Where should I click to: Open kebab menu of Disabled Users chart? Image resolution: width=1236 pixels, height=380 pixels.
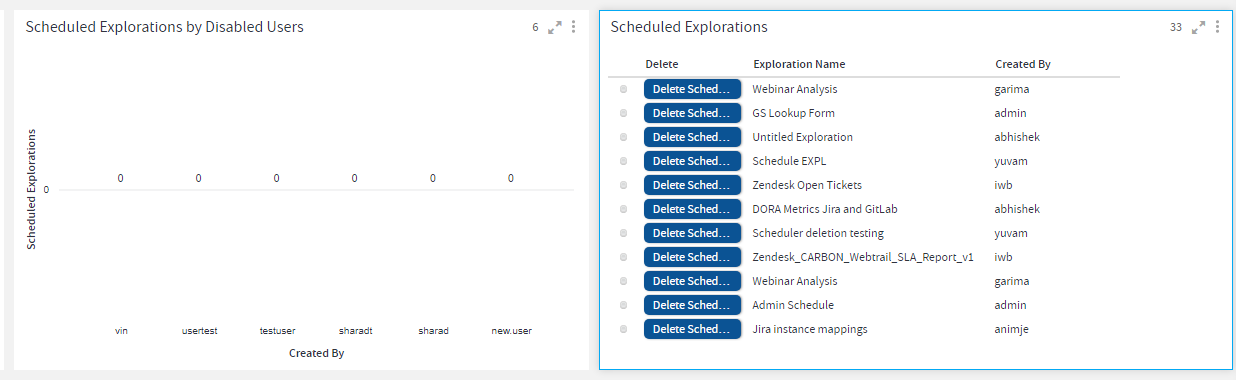click(573, 27)
